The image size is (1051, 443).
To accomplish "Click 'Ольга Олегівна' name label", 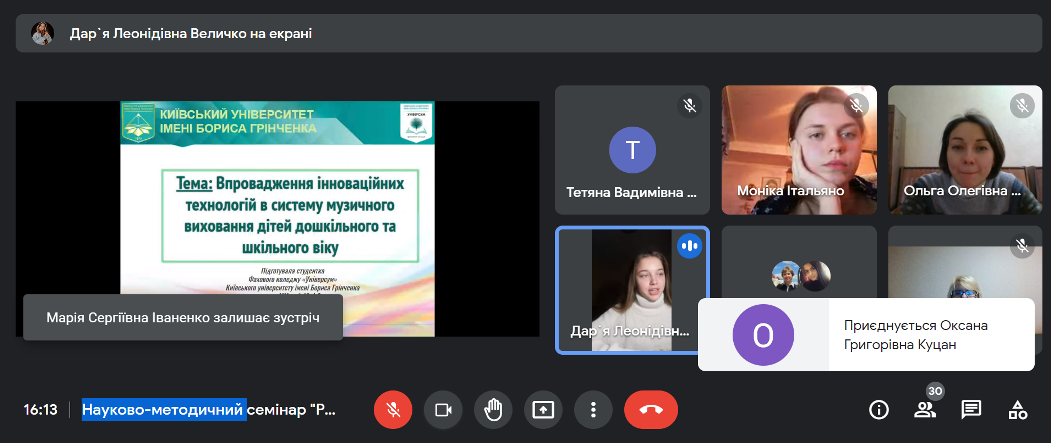I will click(x=962, y=191).
